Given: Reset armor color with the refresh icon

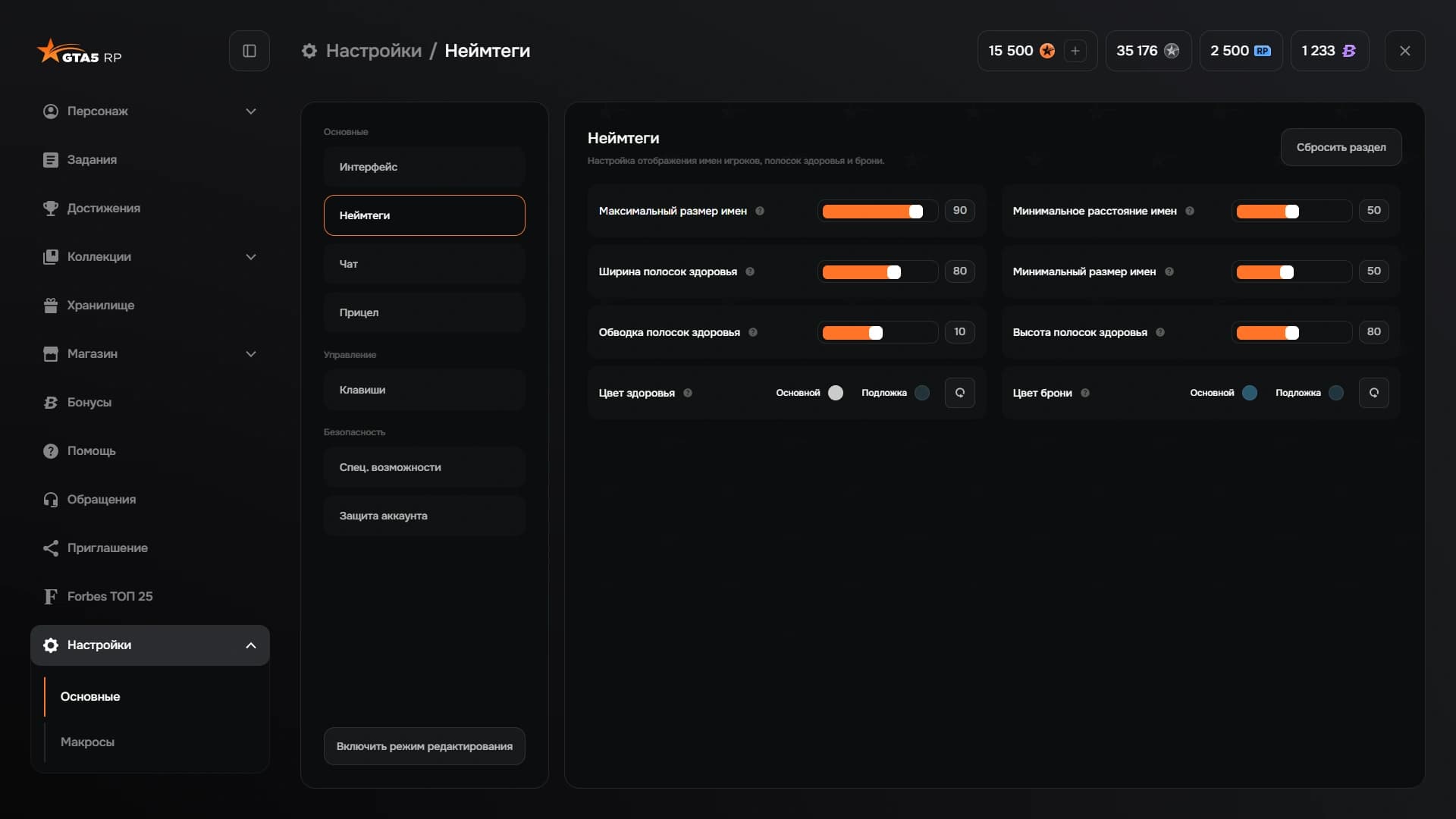Looking at the screenshot, I should pos(1374,393).
